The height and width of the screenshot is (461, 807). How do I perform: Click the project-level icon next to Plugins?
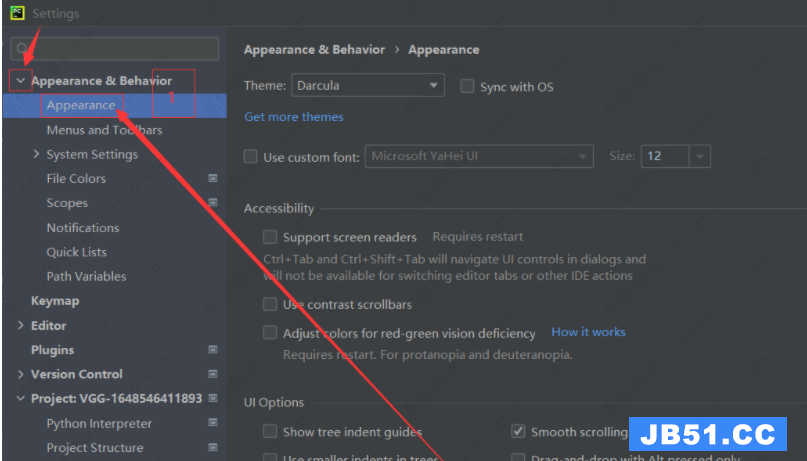pos(212,350)
